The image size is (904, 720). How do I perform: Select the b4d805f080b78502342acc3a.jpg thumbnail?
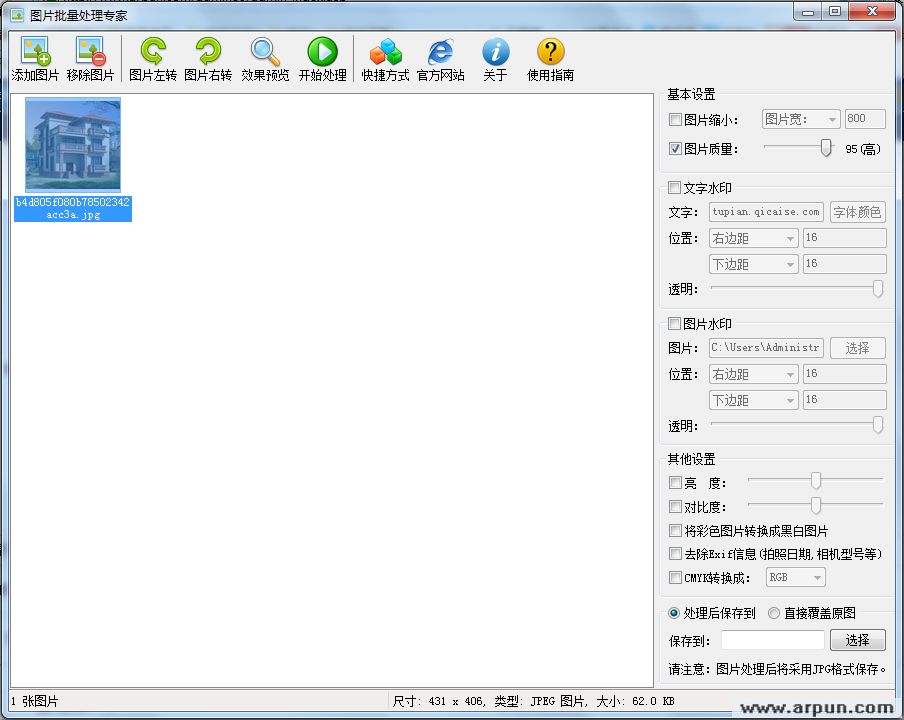(x=71, y=144)
